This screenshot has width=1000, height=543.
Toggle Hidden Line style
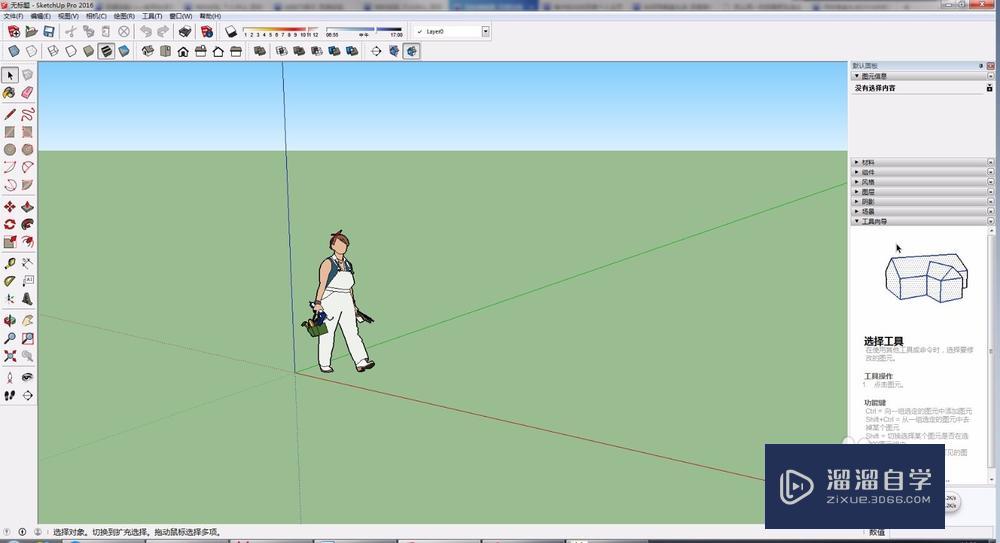tap(71, 51)
